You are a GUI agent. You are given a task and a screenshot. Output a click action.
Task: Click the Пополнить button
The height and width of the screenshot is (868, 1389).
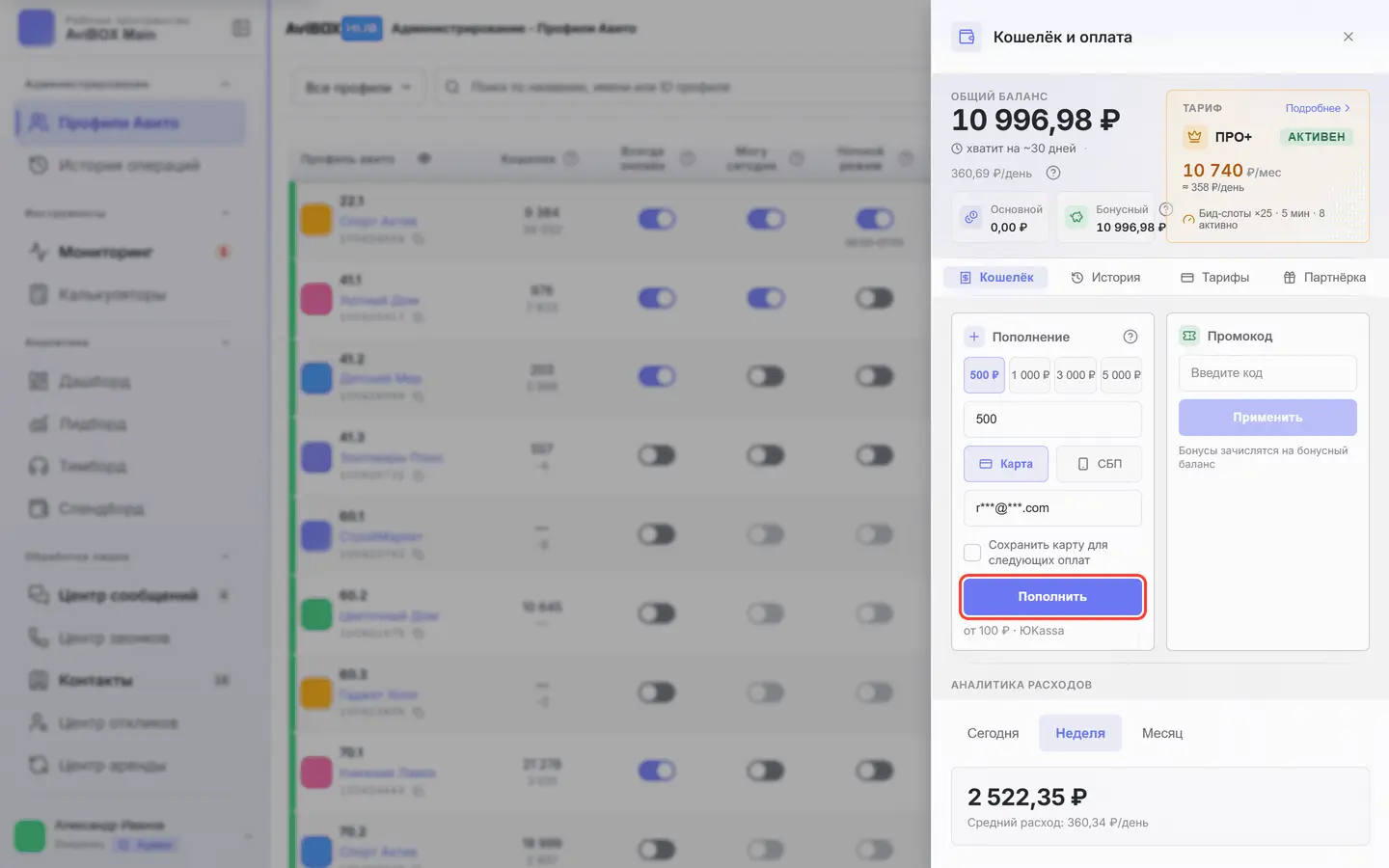pyautogui.click(x=1052, y=597)
